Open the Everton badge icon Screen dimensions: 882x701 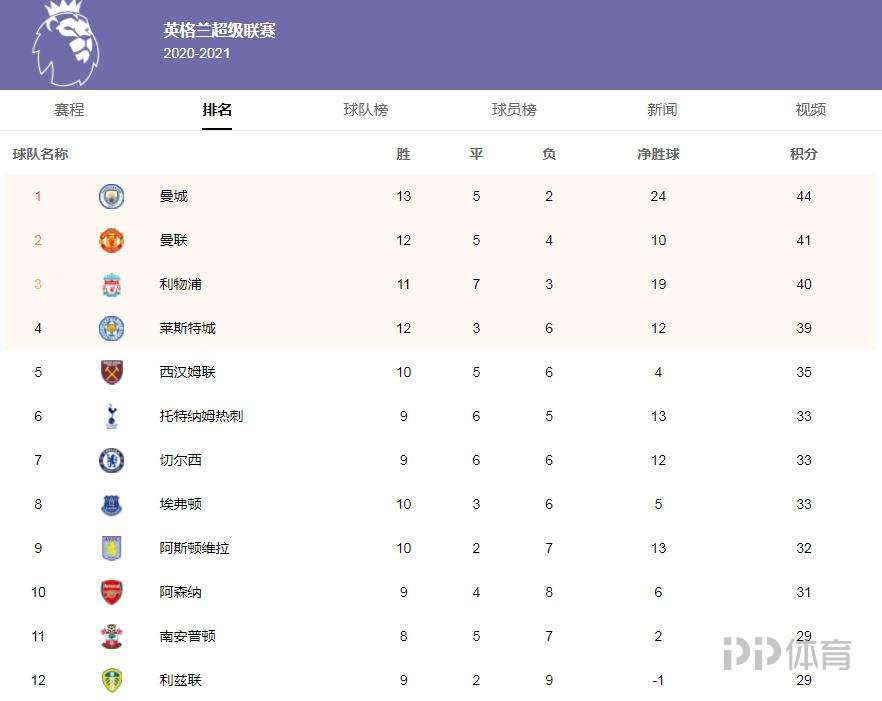pyautogui.click(x=111, y=504)
